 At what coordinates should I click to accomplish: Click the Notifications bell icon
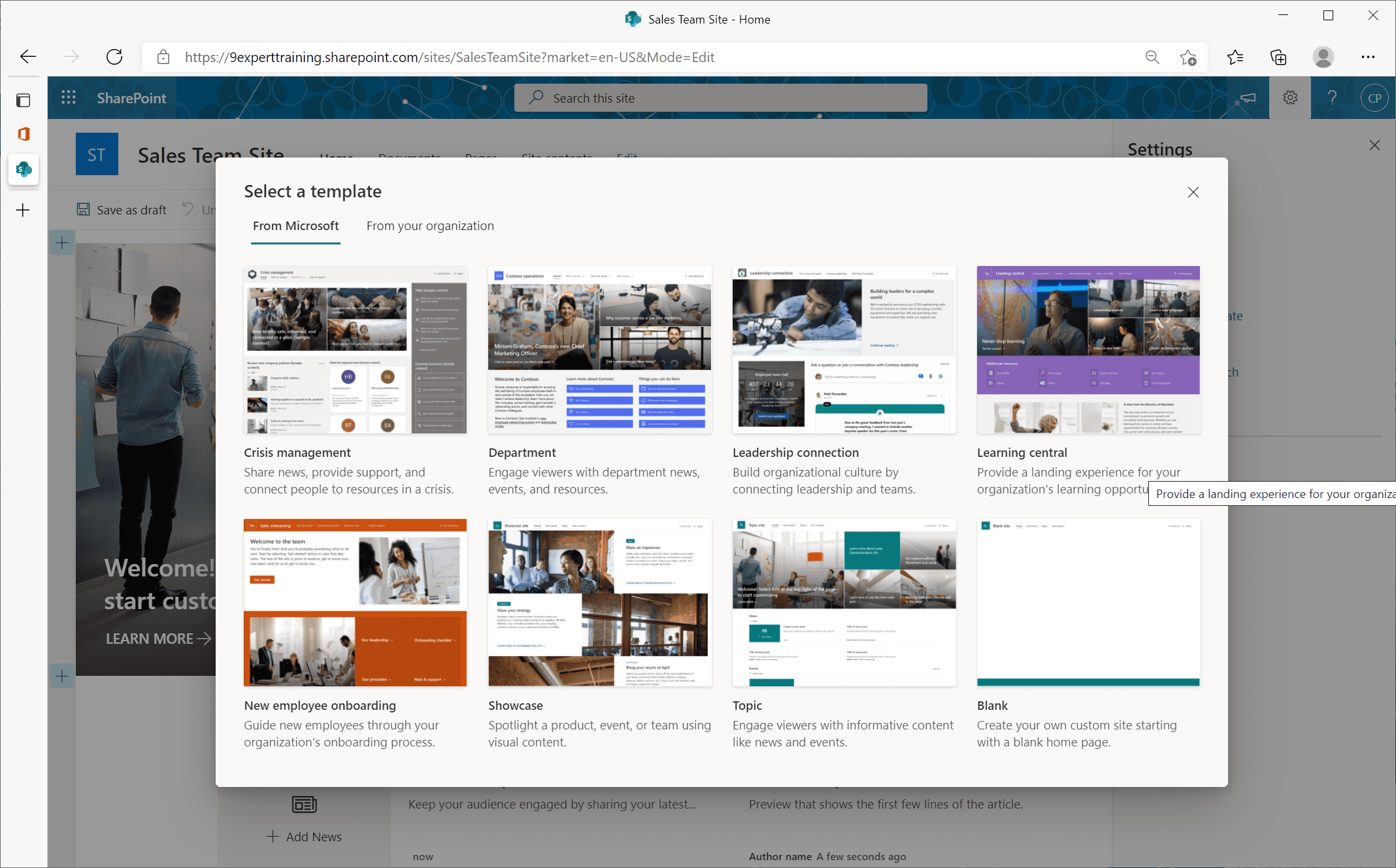pos(1247,97)
